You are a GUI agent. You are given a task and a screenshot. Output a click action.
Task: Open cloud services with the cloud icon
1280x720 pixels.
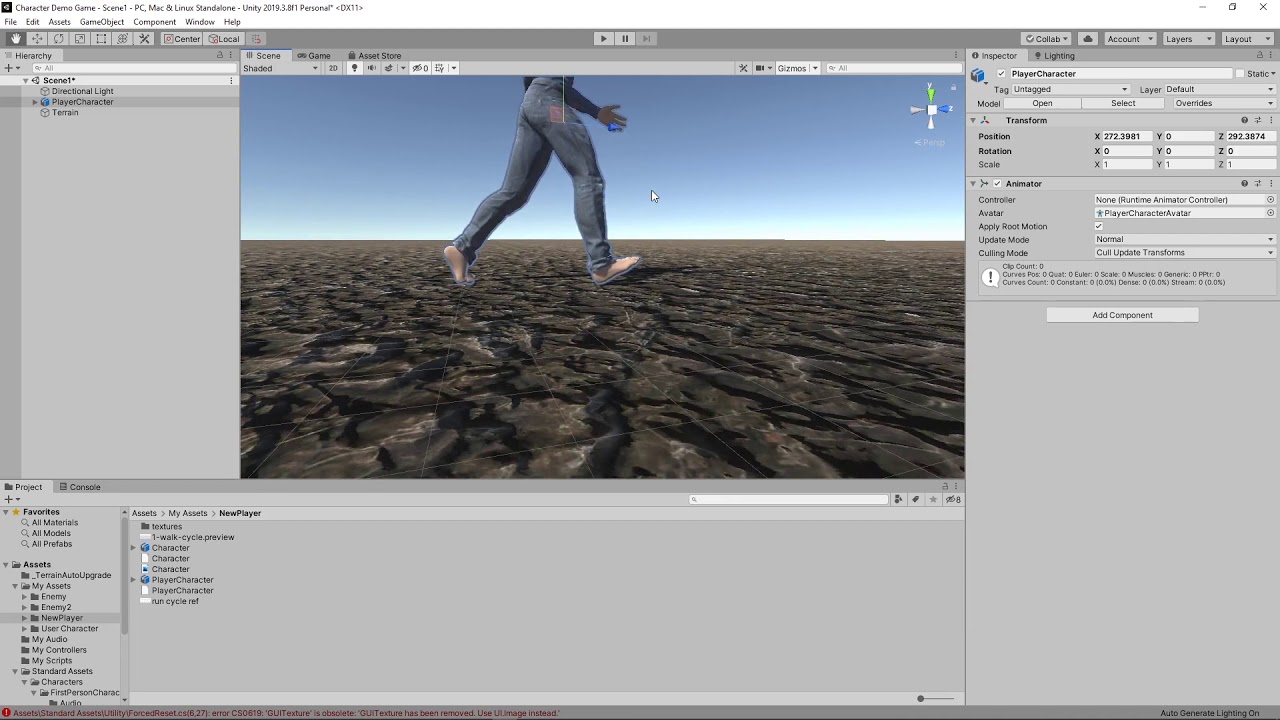coord(1088,39)
